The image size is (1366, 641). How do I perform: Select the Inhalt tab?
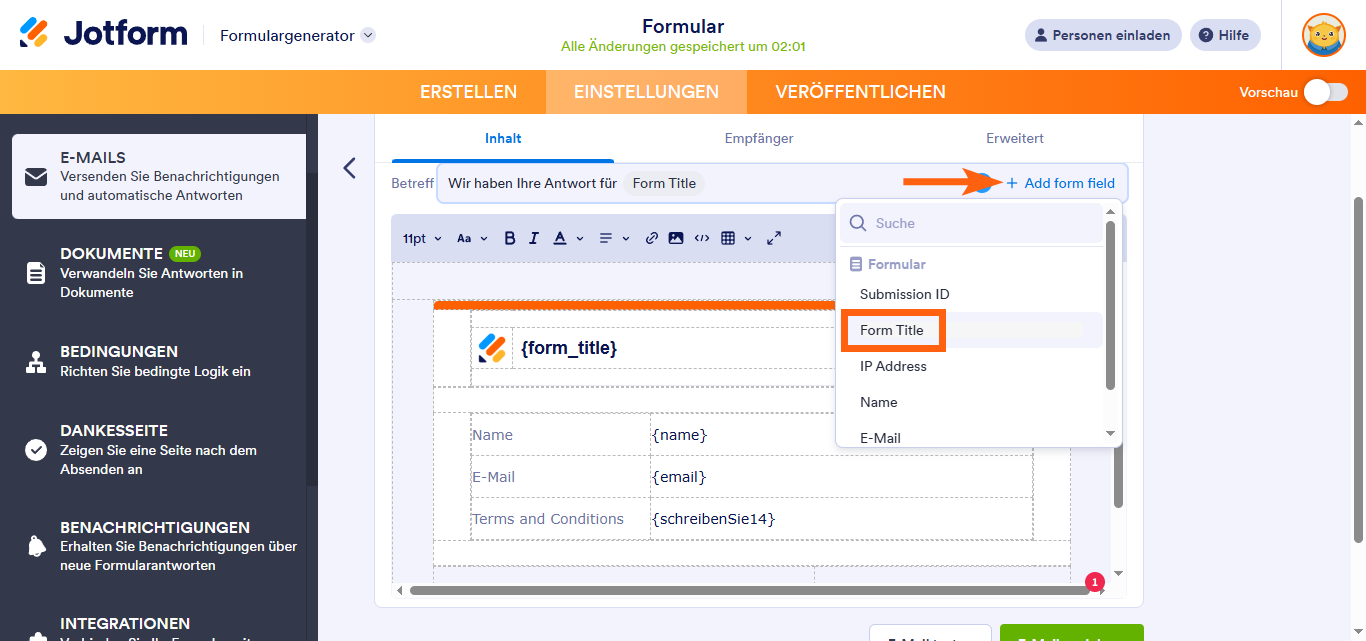point(503,139)
